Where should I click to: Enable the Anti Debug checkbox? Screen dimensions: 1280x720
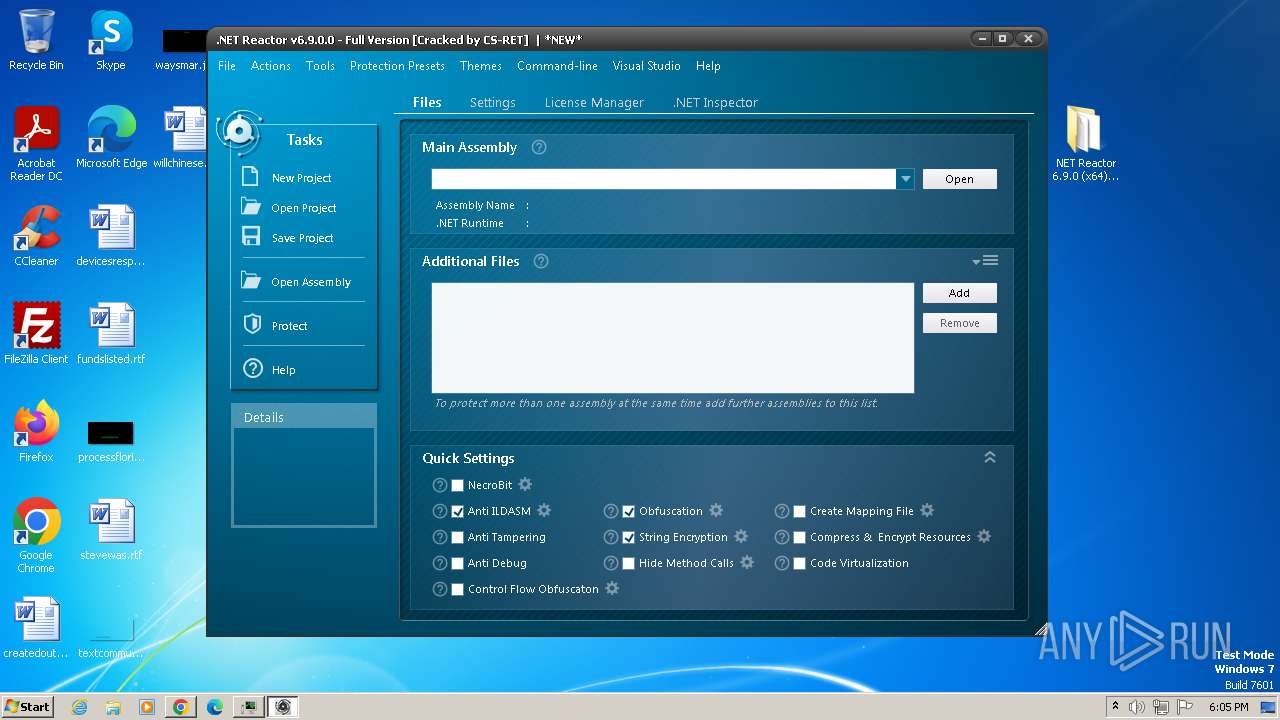click(x=458, y=563)
